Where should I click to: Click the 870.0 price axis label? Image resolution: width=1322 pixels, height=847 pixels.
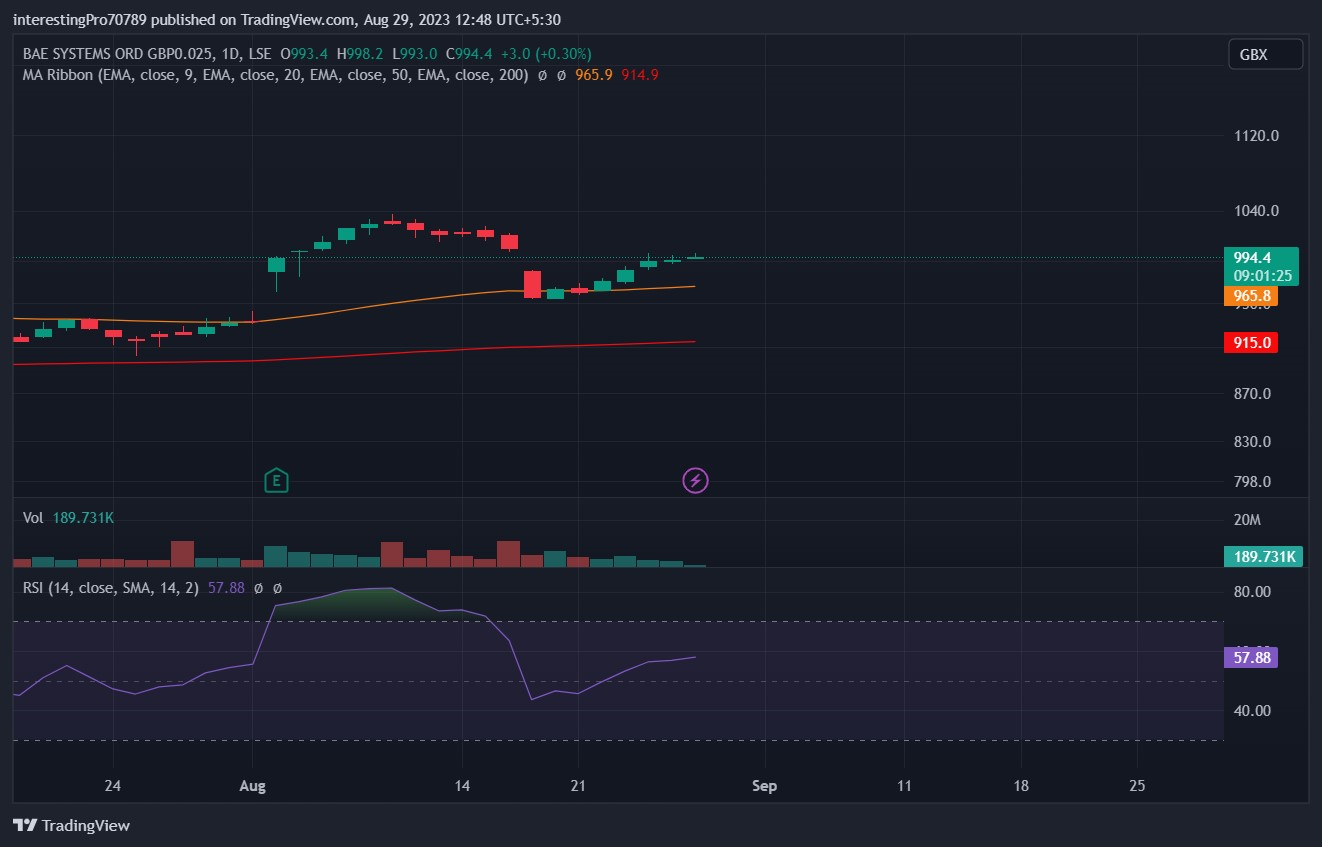pyautogui.click(x=1253, y=394)
